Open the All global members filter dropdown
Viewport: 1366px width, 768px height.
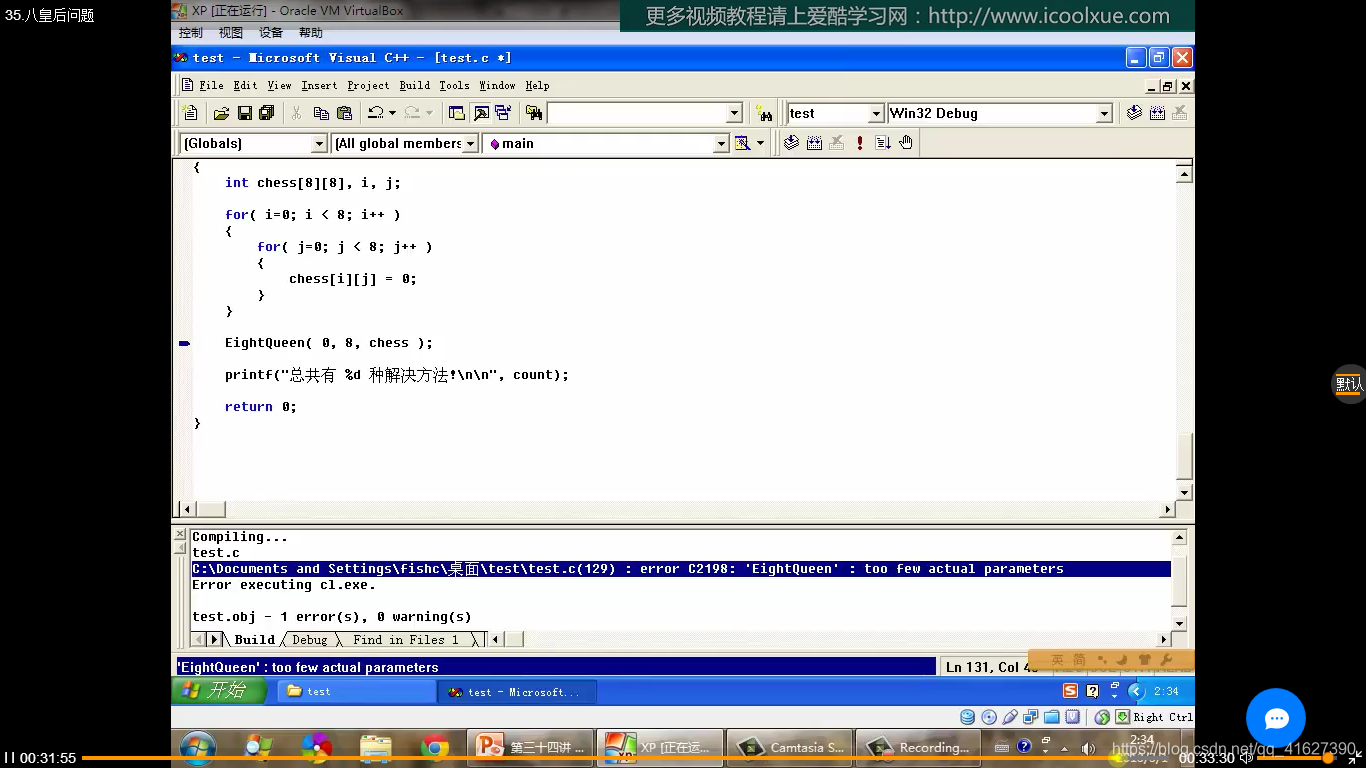(471, 144)
